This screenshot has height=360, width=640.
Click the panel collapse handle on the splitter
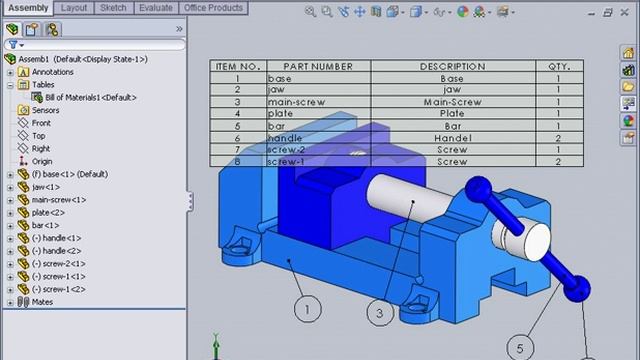(190, 201)
